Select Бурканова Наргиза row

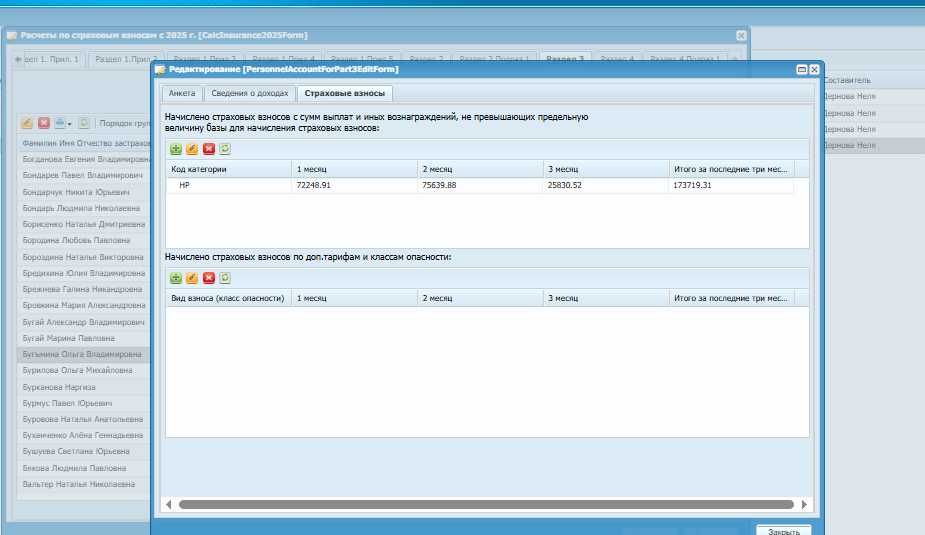(x=84, y=387)
